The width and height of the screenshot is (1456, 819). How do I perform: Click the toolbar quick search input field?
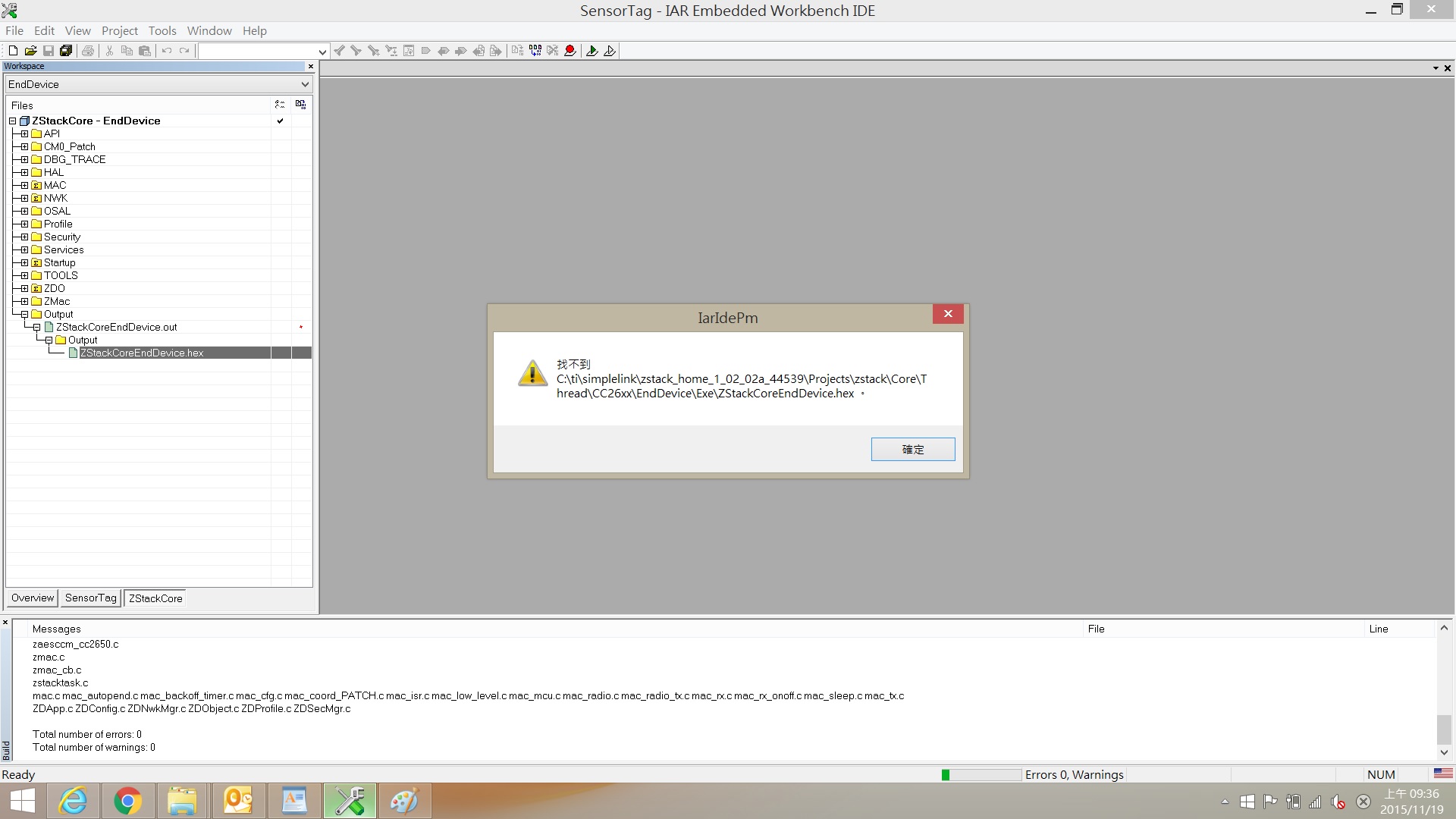[258, 52]
